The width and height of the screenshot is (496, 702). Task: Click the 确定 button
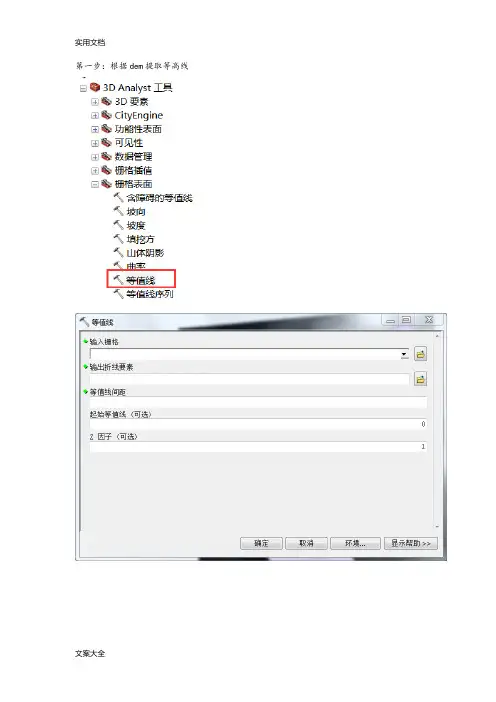[x=261, y=543]
